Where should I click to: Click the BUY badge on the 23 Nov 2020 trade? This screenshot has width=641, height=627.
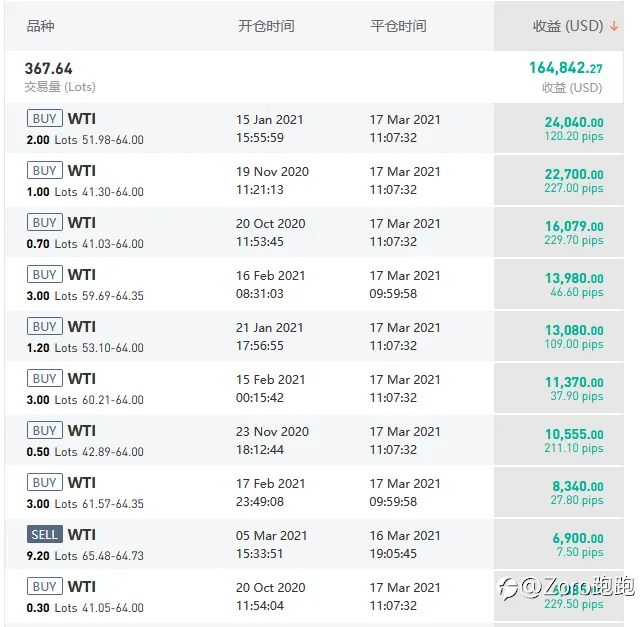[44, 431]
